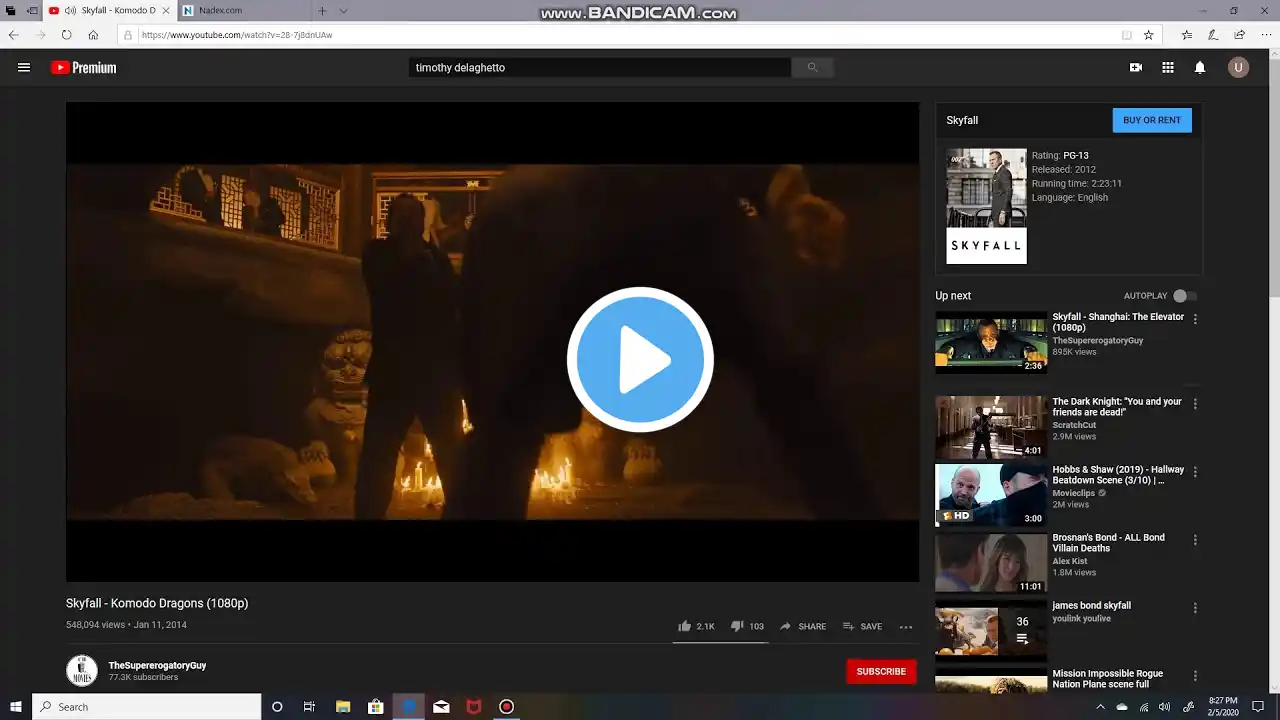Expand the tab preview dropdown chevron
The height and width of the screenshot is (720, 1280).
343,11
